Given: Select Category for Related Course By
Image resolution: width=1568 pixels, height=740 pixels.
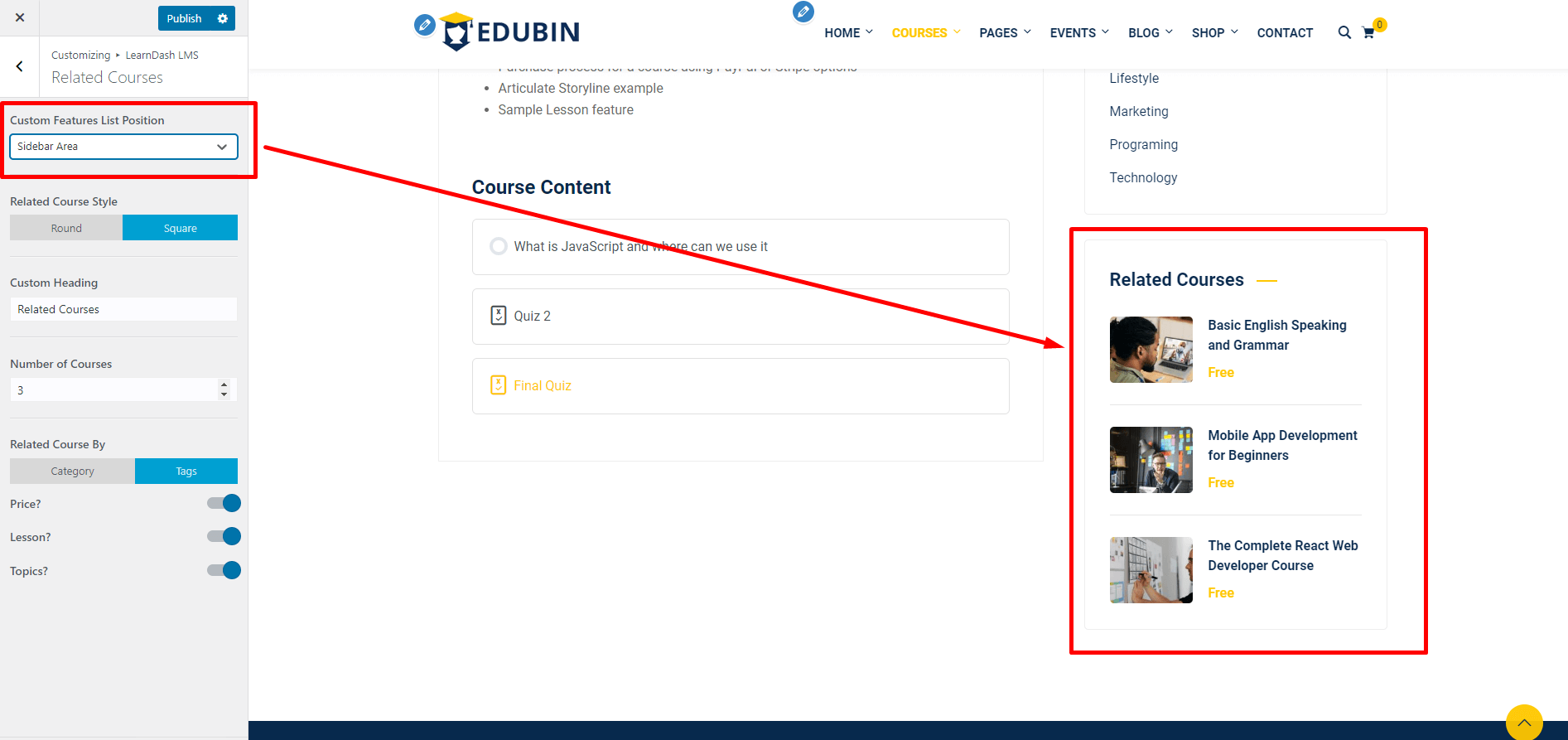Looking at the screenshot, I should coord(72,471).
